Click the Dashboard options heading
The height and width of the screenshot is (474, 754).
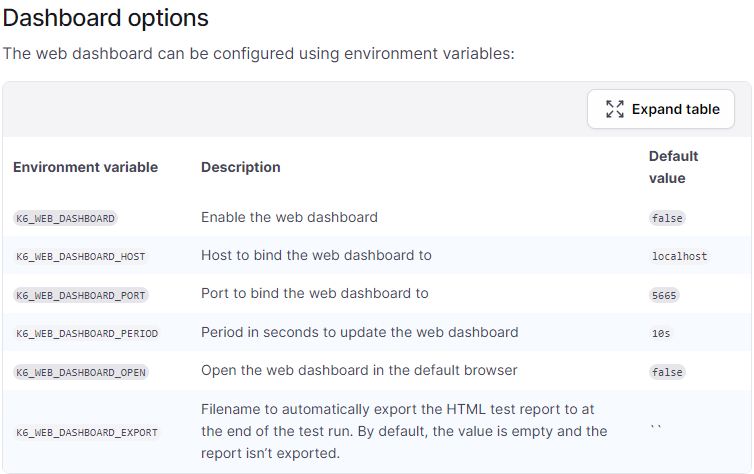tap(106, 18)
